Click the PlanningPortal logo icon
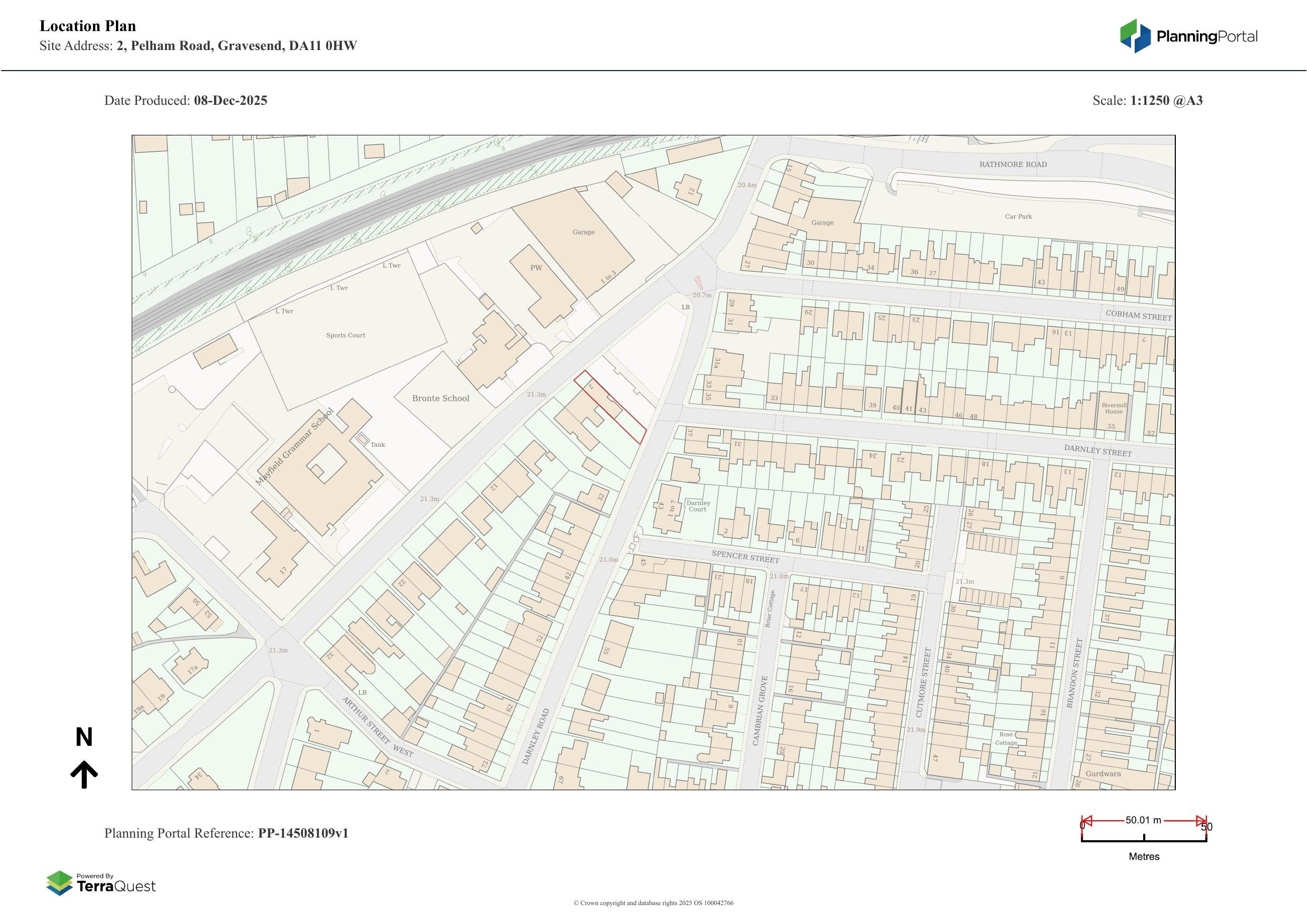Viewport: 1307px width, 924px height. click(x=1135, y=36)
